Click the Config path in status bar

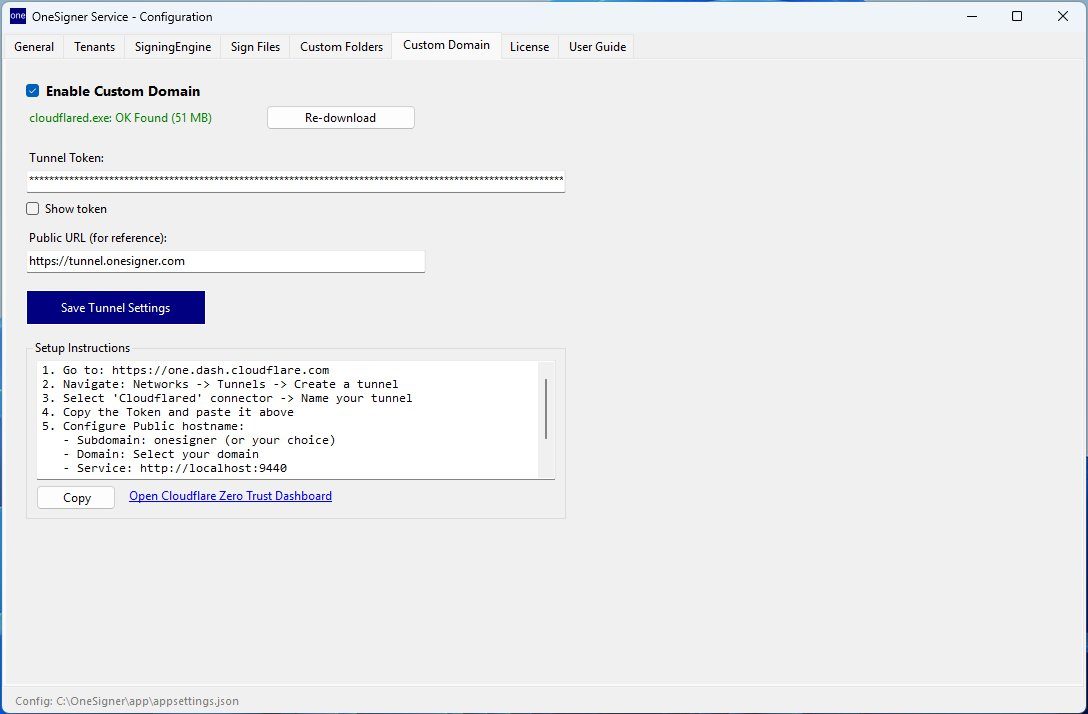127,701
